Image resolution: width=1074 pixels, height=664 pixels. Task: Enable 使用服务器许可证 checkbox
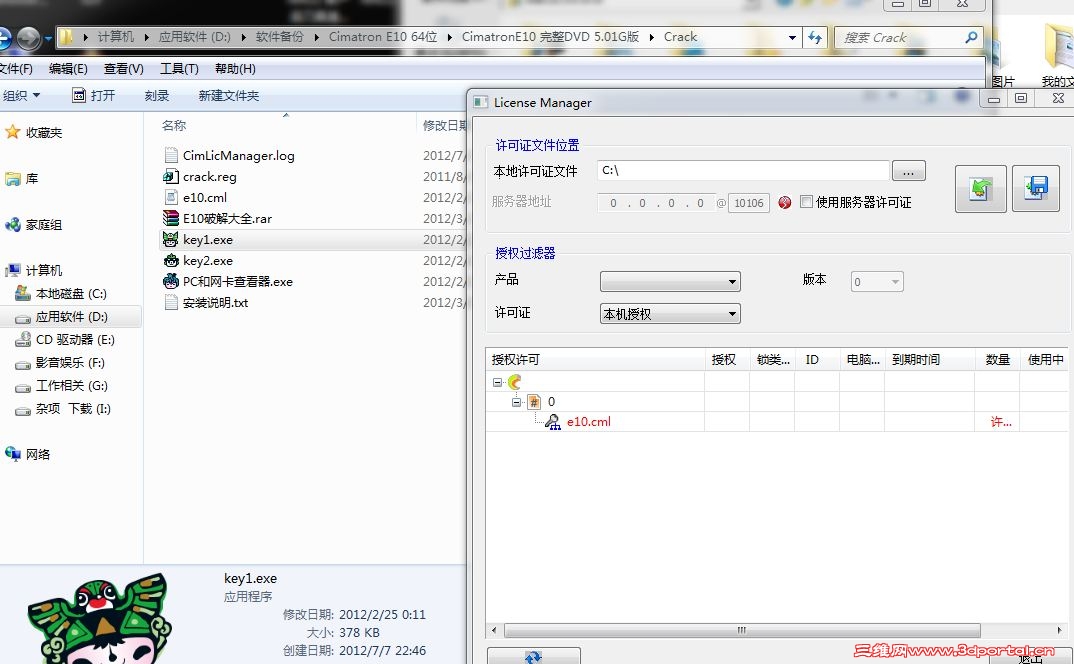coord(806,201)
